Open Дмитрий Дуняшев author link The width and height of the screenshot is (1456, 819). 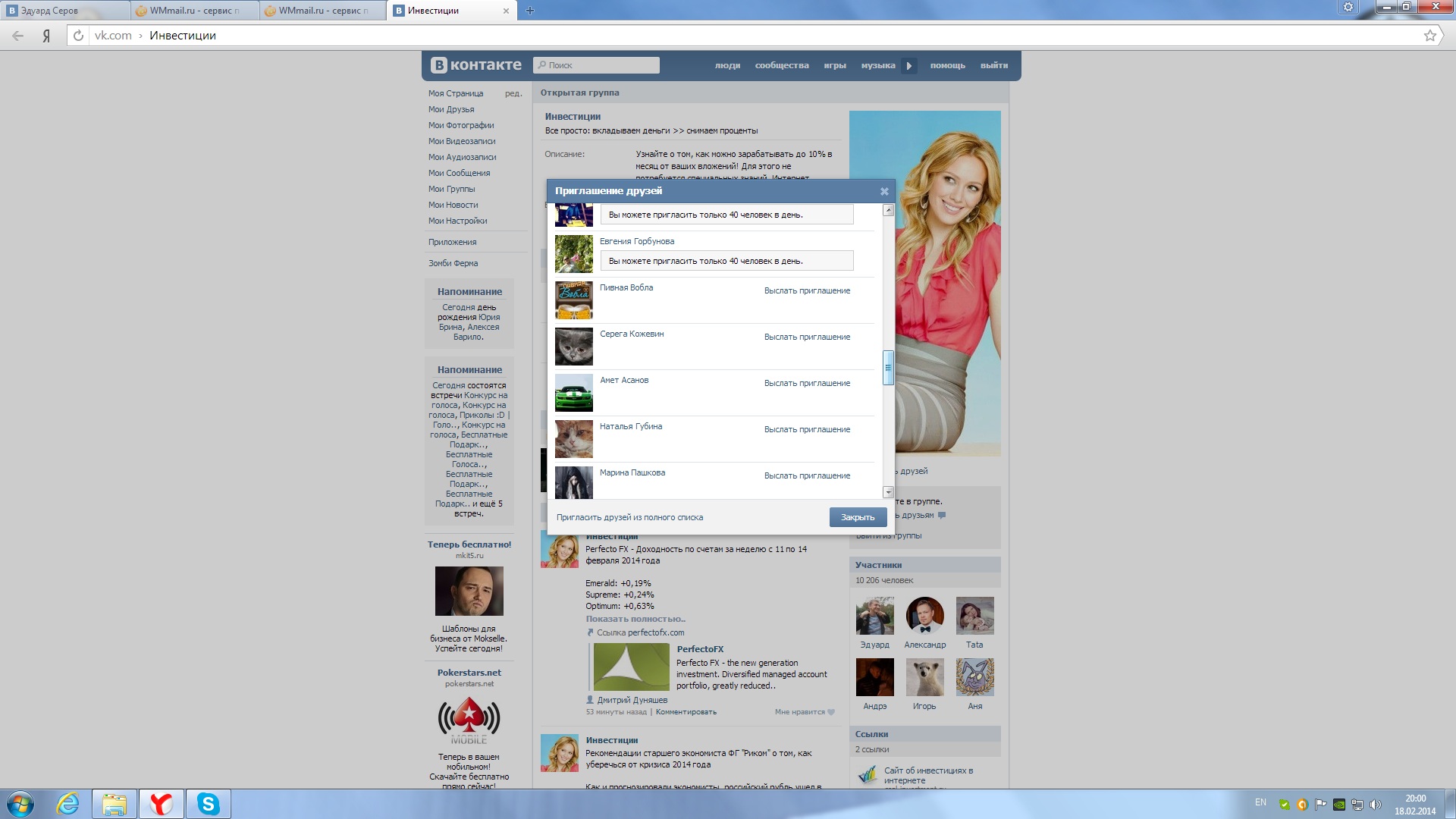632,700
